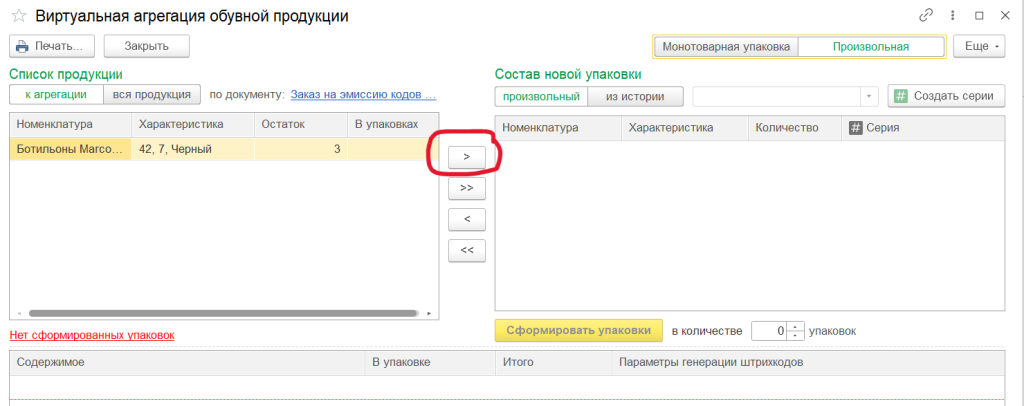Switch to к агрегации filter
Screen dimensions: 1024x406
point(56,95)
